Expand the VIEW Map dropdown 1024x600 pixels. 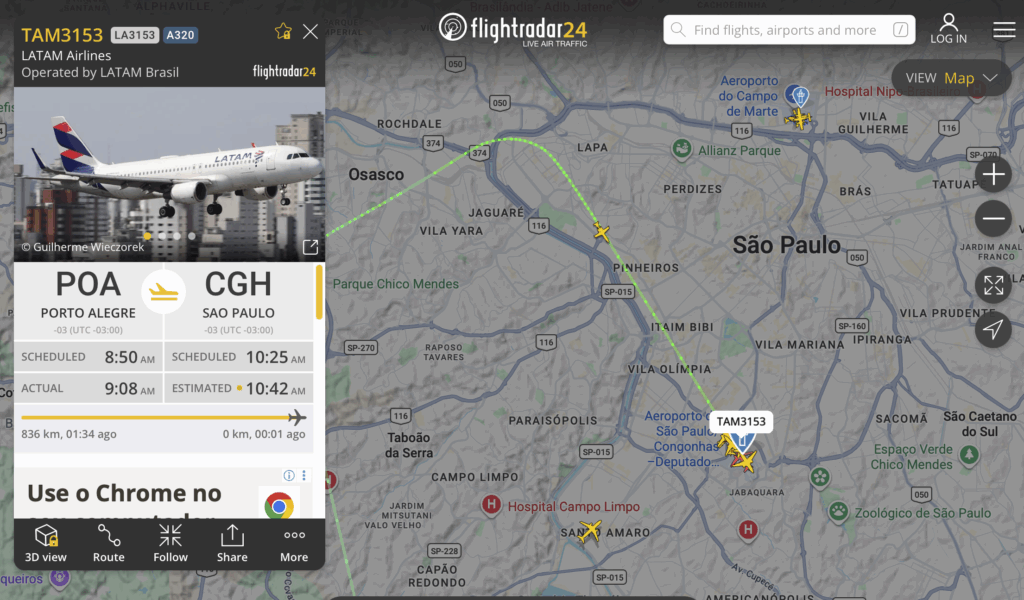952,78
